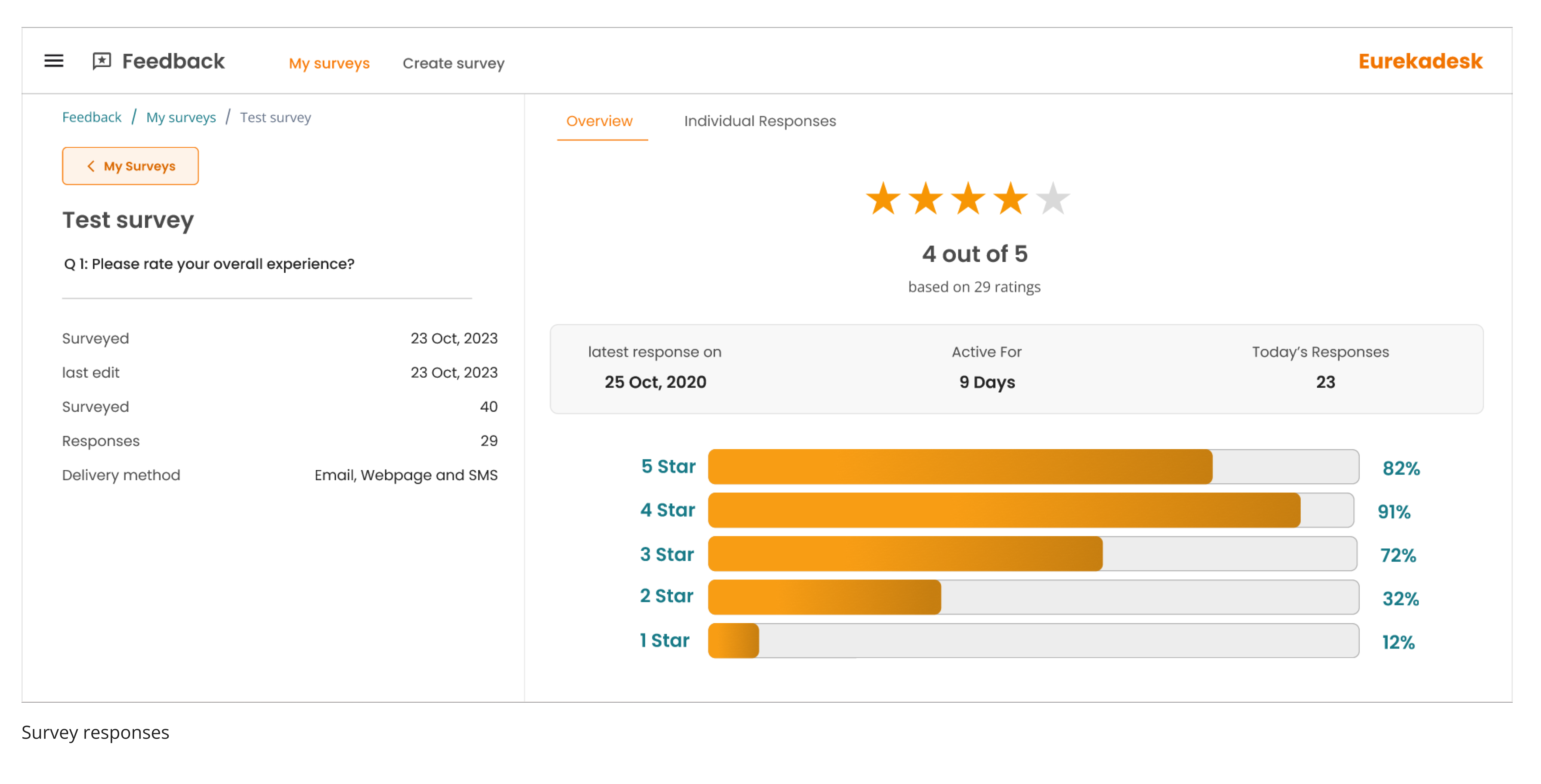This screenshot has height=784, width=1541.
Task: Click the 3 Star progress bar
Action: [x=1032, y=554]
